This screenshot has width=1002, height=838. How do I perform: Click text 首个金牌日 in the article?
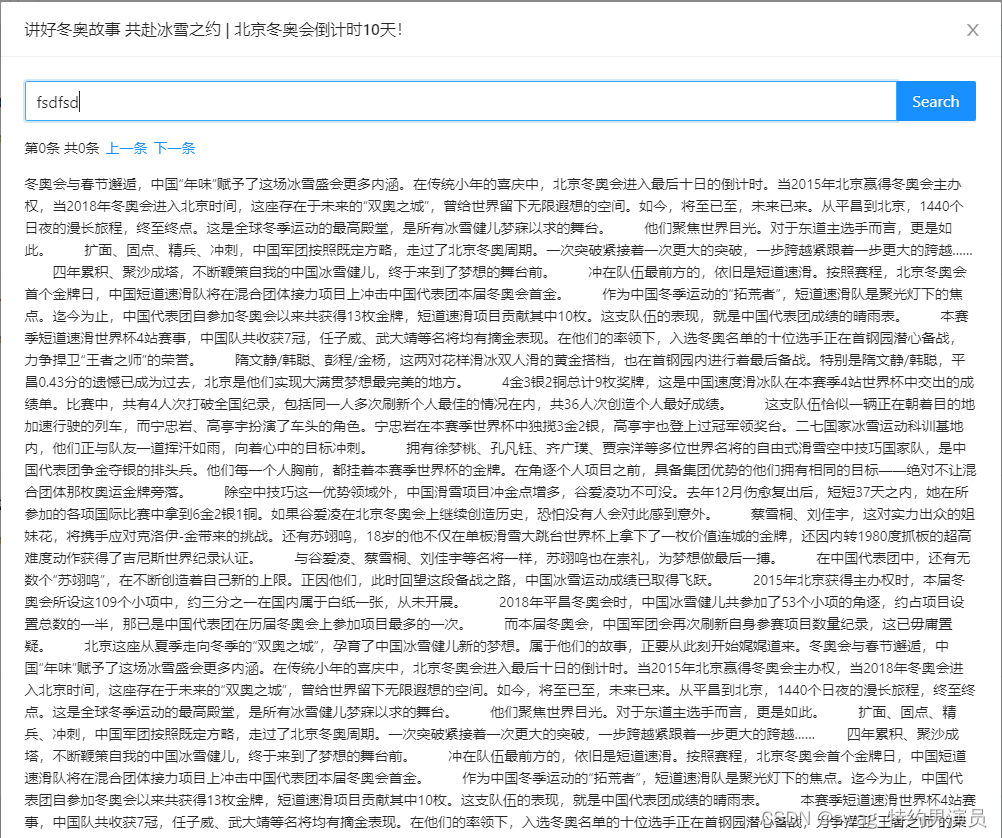[x=59, y=294]
